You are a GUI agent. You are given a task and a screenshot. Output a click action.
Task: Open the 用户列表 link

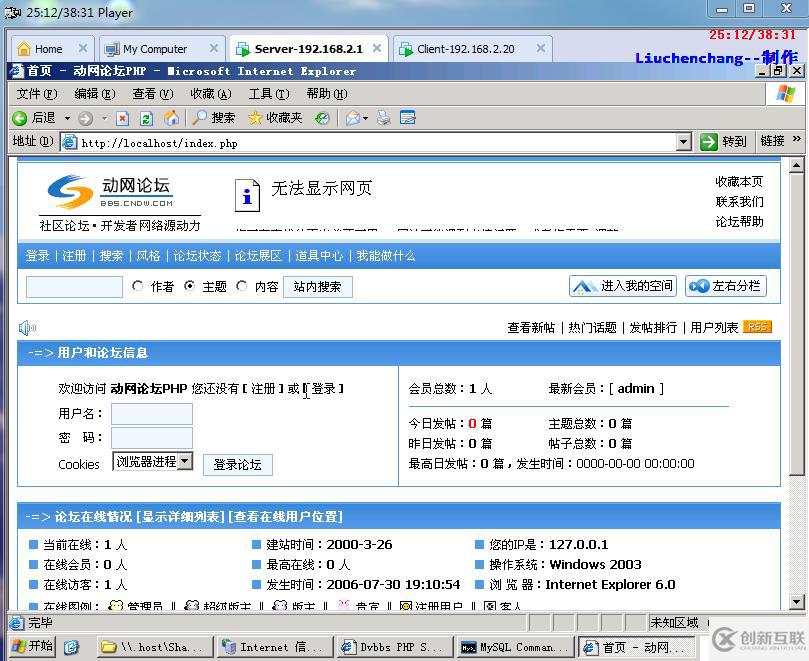[x=714, y=327]
